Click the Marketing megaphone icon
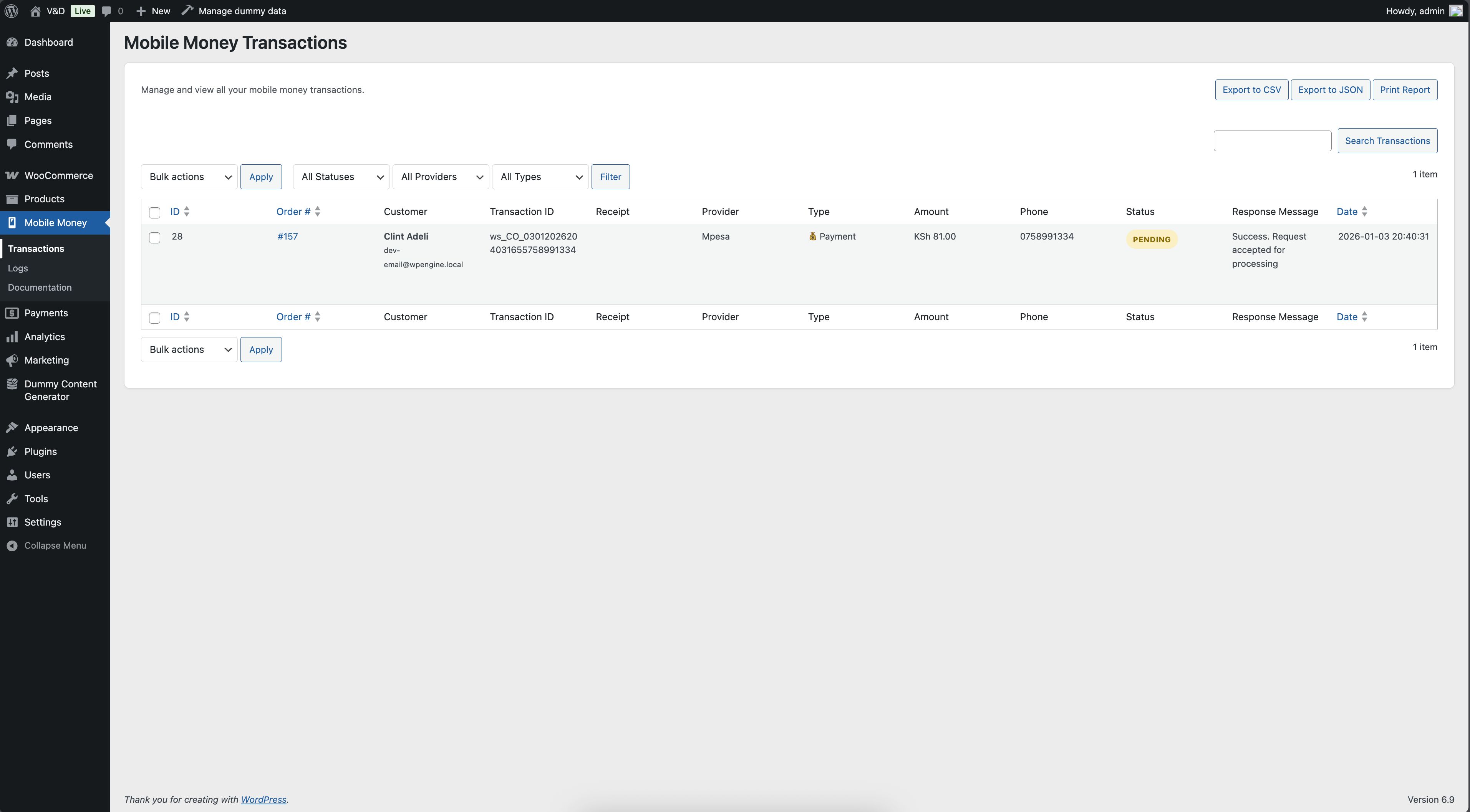The height and width of the screenshot is (812, 1470). coord(12,361)
